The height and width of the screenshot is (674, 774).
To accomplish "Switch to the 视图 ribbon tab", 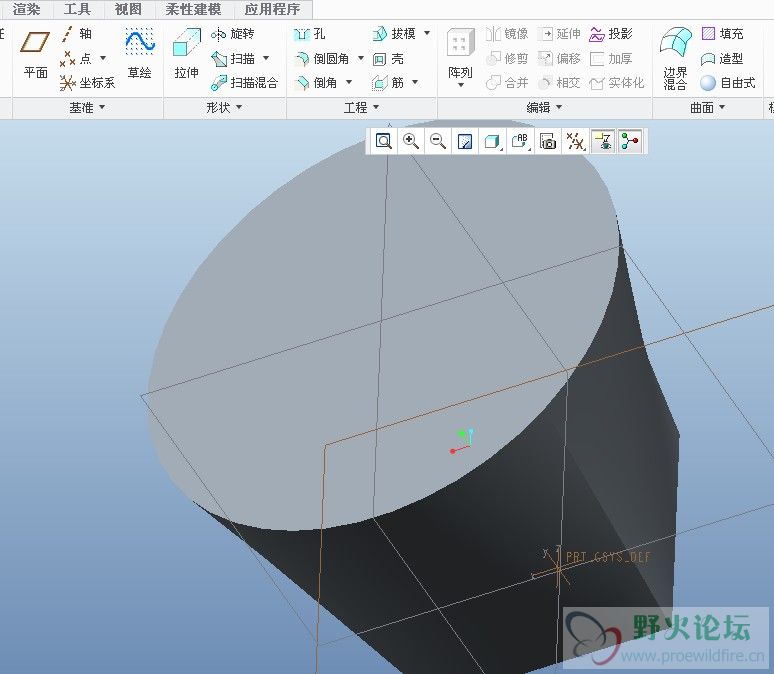I will pos(128,9).
